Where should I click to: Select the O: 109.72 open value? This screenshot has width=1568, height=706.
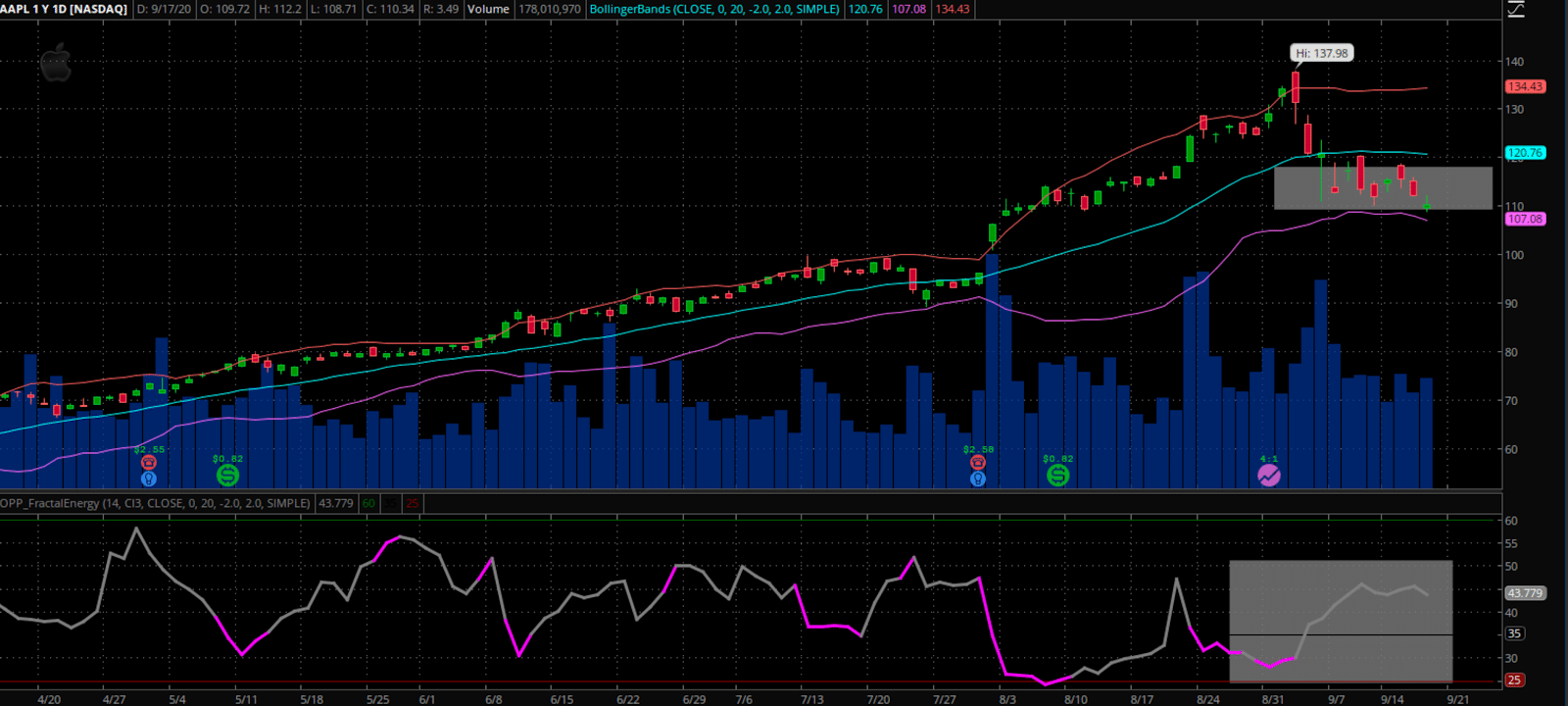(x=225, y=9)
